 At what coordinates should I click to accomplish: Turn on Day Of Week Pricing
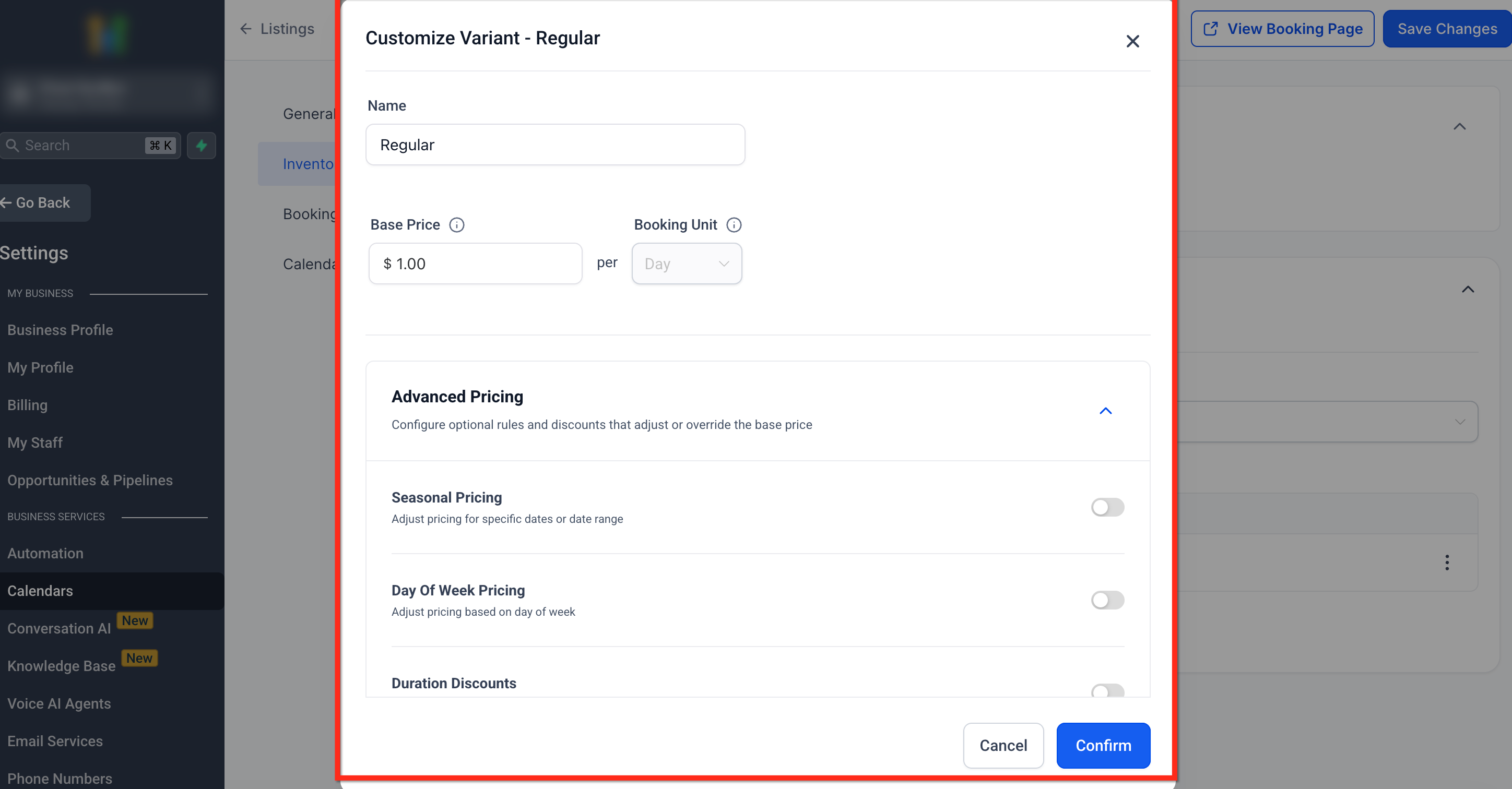pos(1107,600)
